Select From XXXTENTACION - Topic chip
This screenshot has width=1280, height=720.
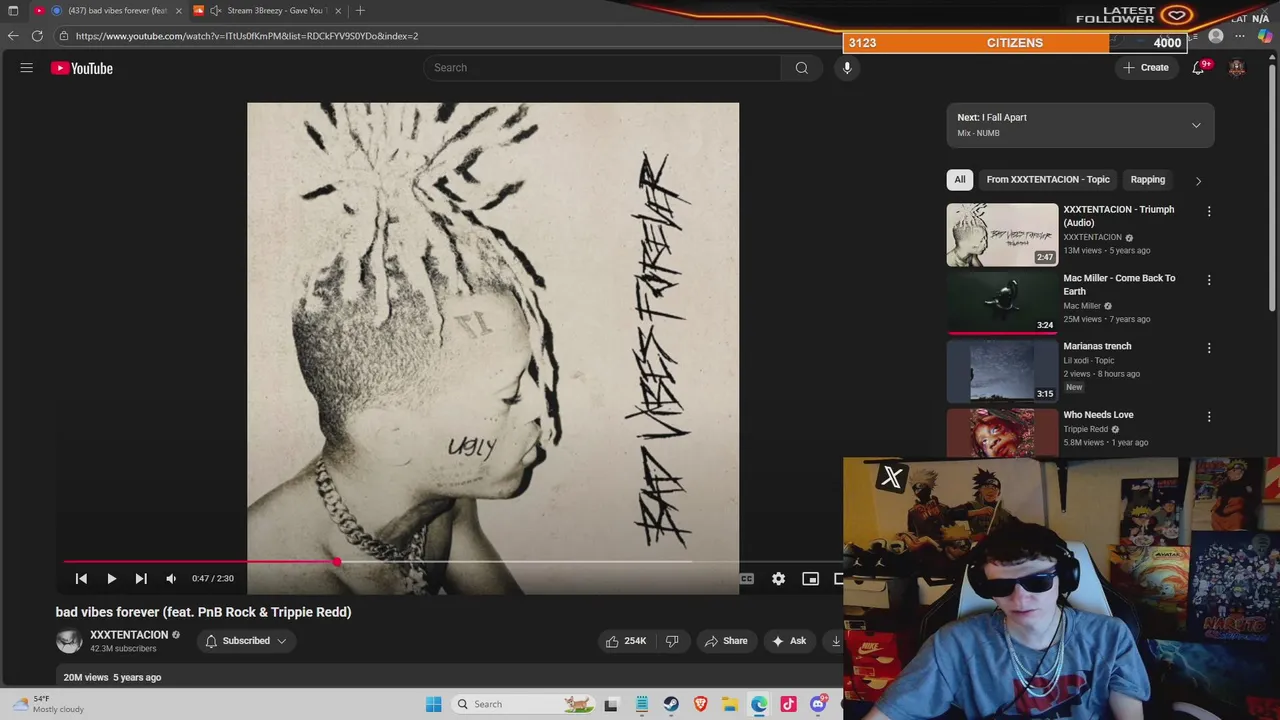pos(1048,180)
